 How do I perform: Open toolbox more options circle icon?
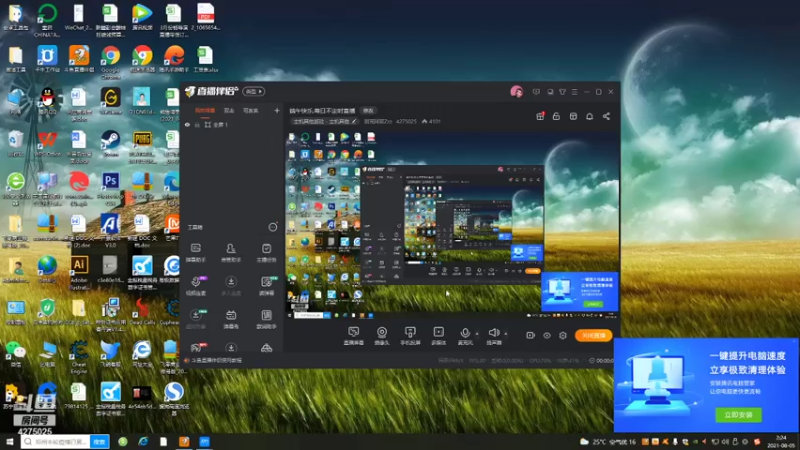pos(273,227)
